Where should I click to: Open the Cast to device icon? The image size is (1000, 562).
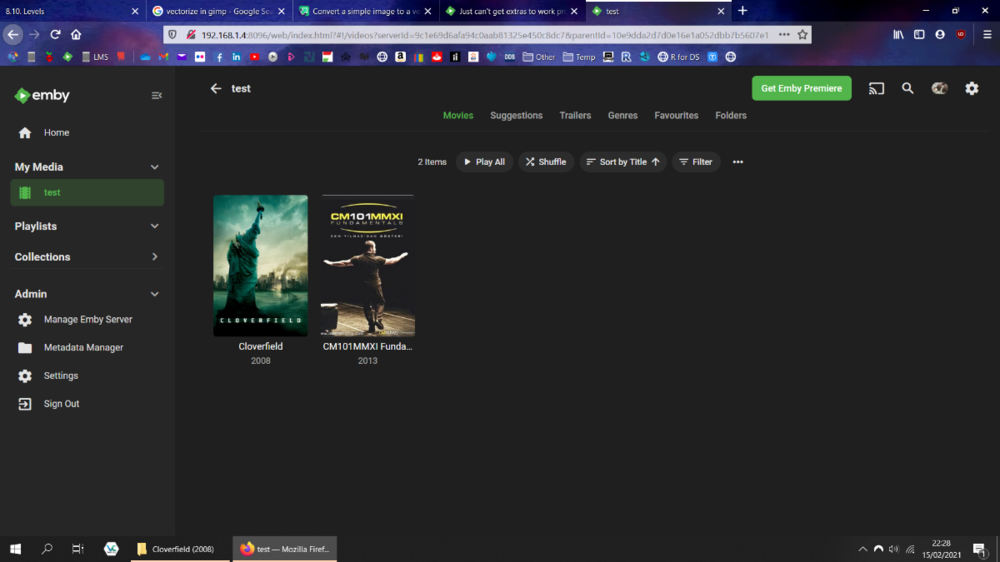[x=876, y=88]
